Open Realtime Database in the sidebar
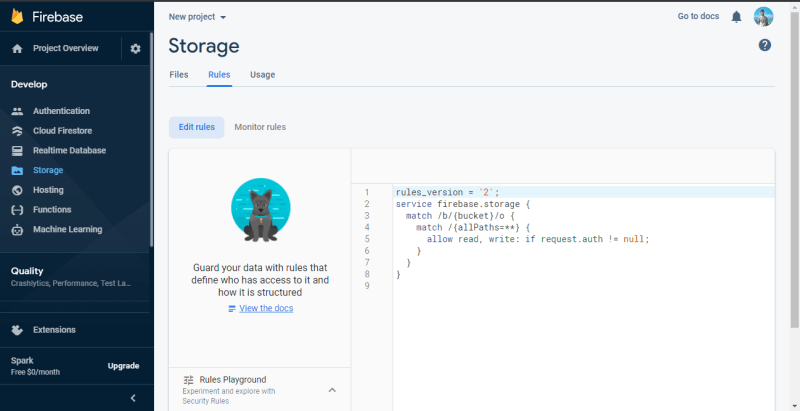Screen dimensions: 800x411 [69, 151]
